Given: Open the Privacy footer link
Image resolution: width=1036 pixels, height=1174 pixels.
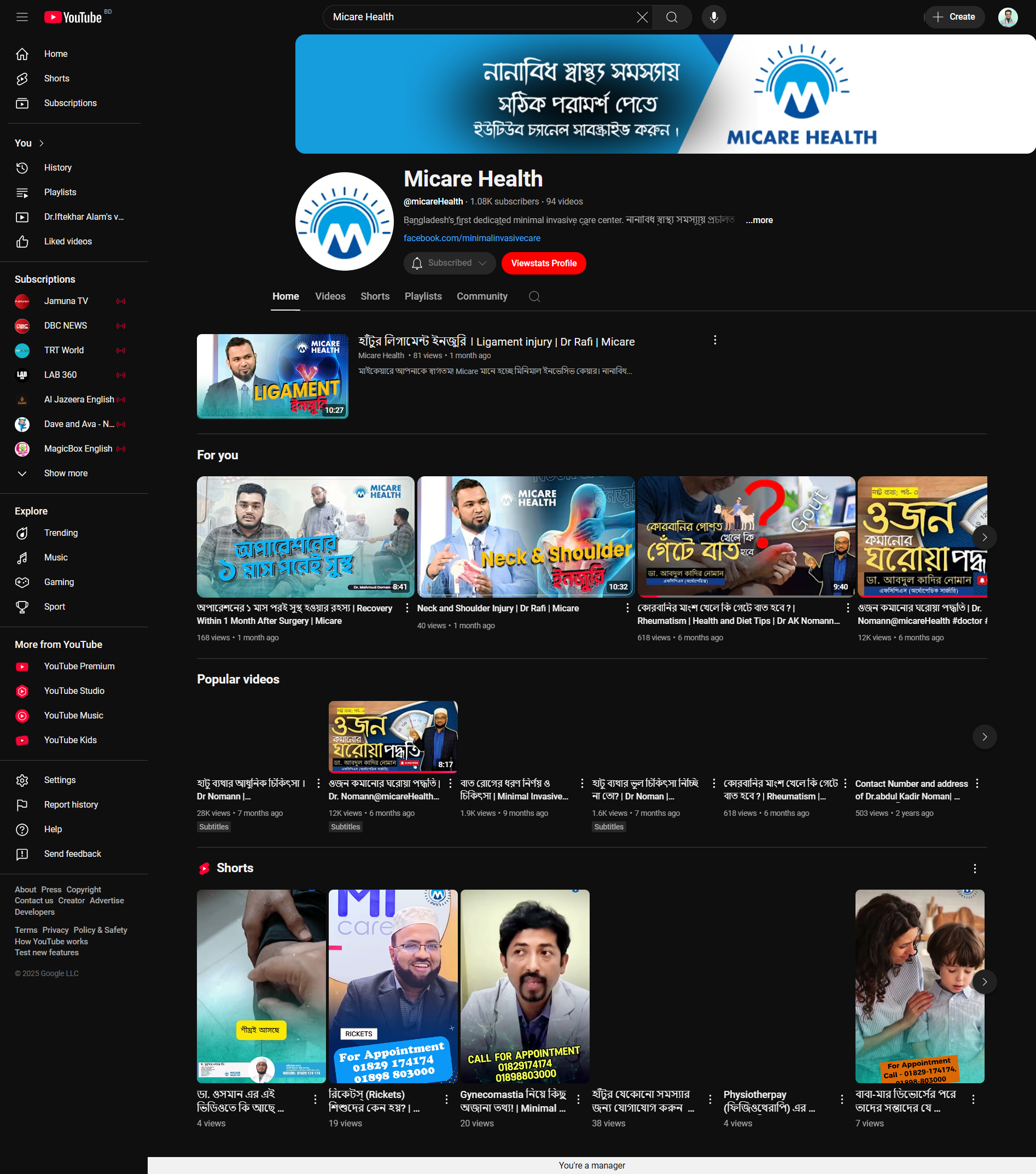Looking at the screenshot, I should click(x=55, y=931).
